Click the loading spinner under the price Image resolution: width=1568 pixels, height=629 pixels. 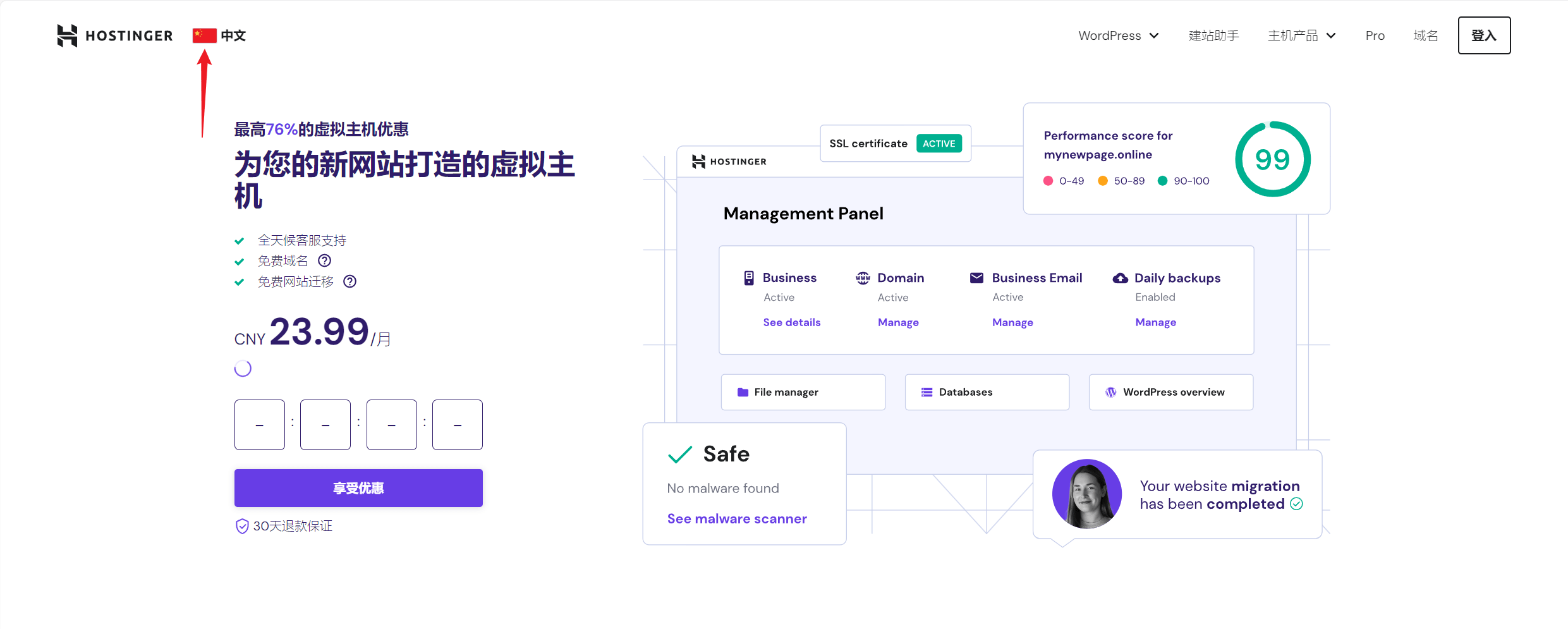(243, 369)
